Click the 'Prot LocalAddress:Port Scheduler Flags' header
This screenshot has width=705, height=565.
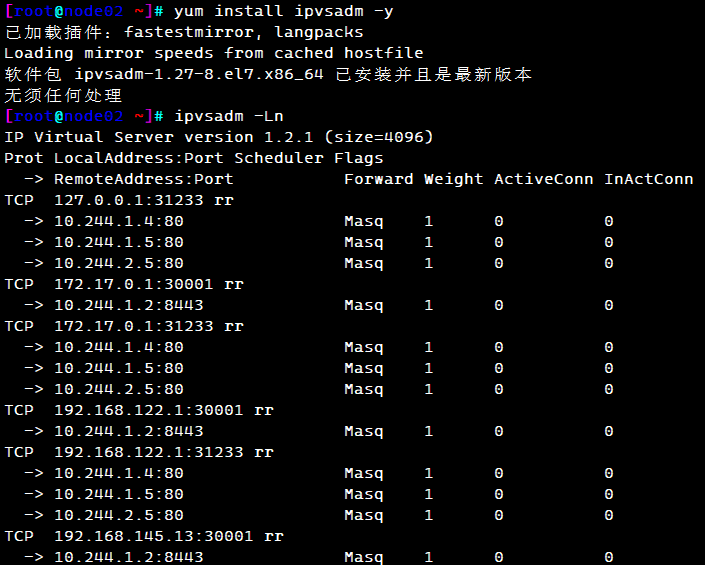pyautogui.click(x=194, y=158)
